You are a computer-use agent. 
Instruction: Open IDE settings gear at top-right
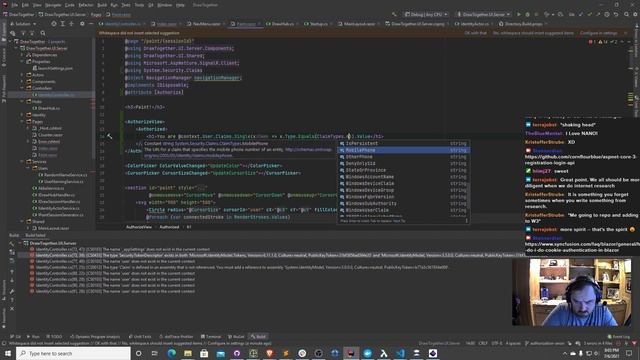click(x=635, y=14)
